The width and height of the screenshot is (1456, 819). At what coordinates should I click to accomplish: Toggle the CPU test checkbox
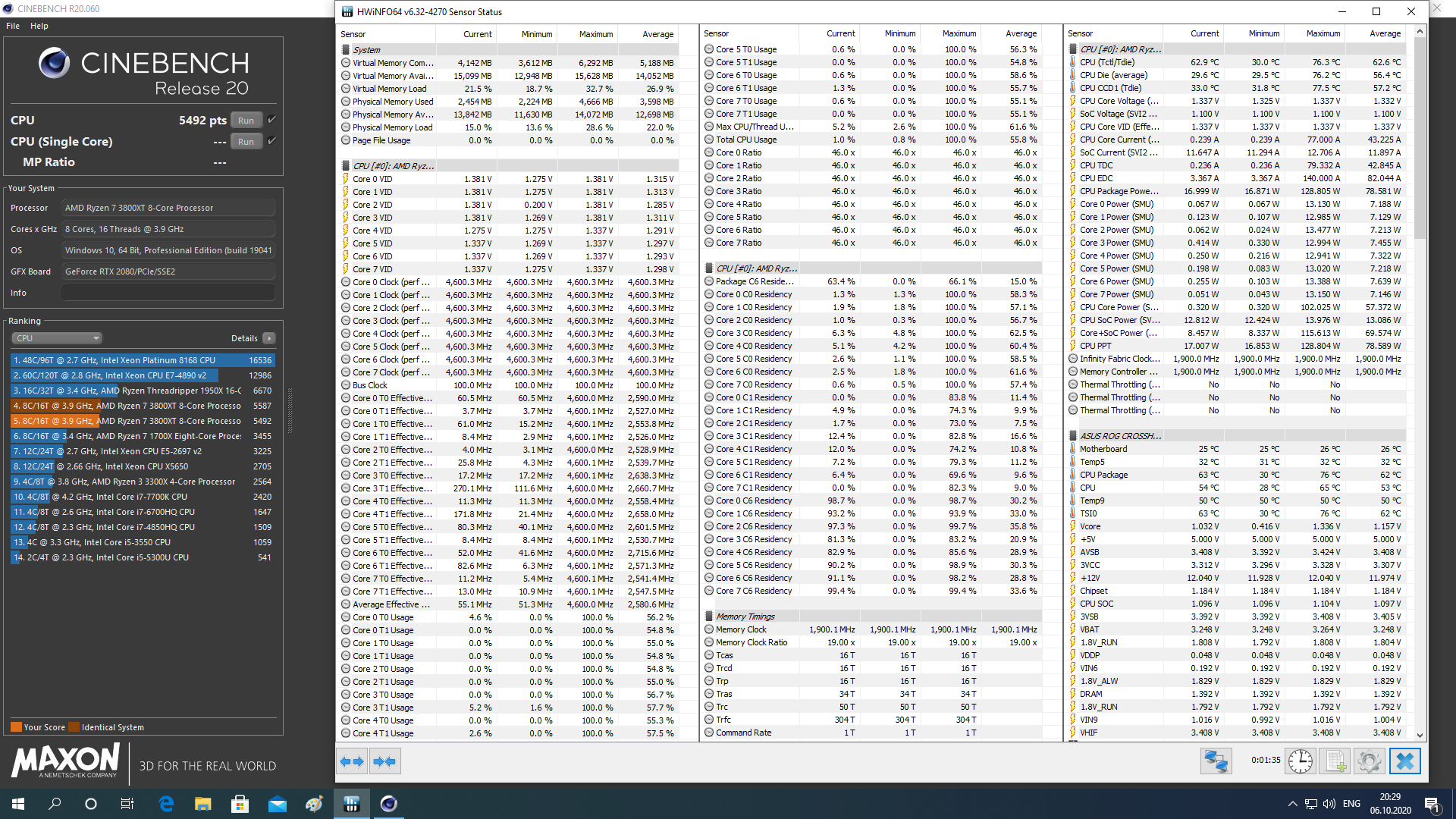(271, 120)
